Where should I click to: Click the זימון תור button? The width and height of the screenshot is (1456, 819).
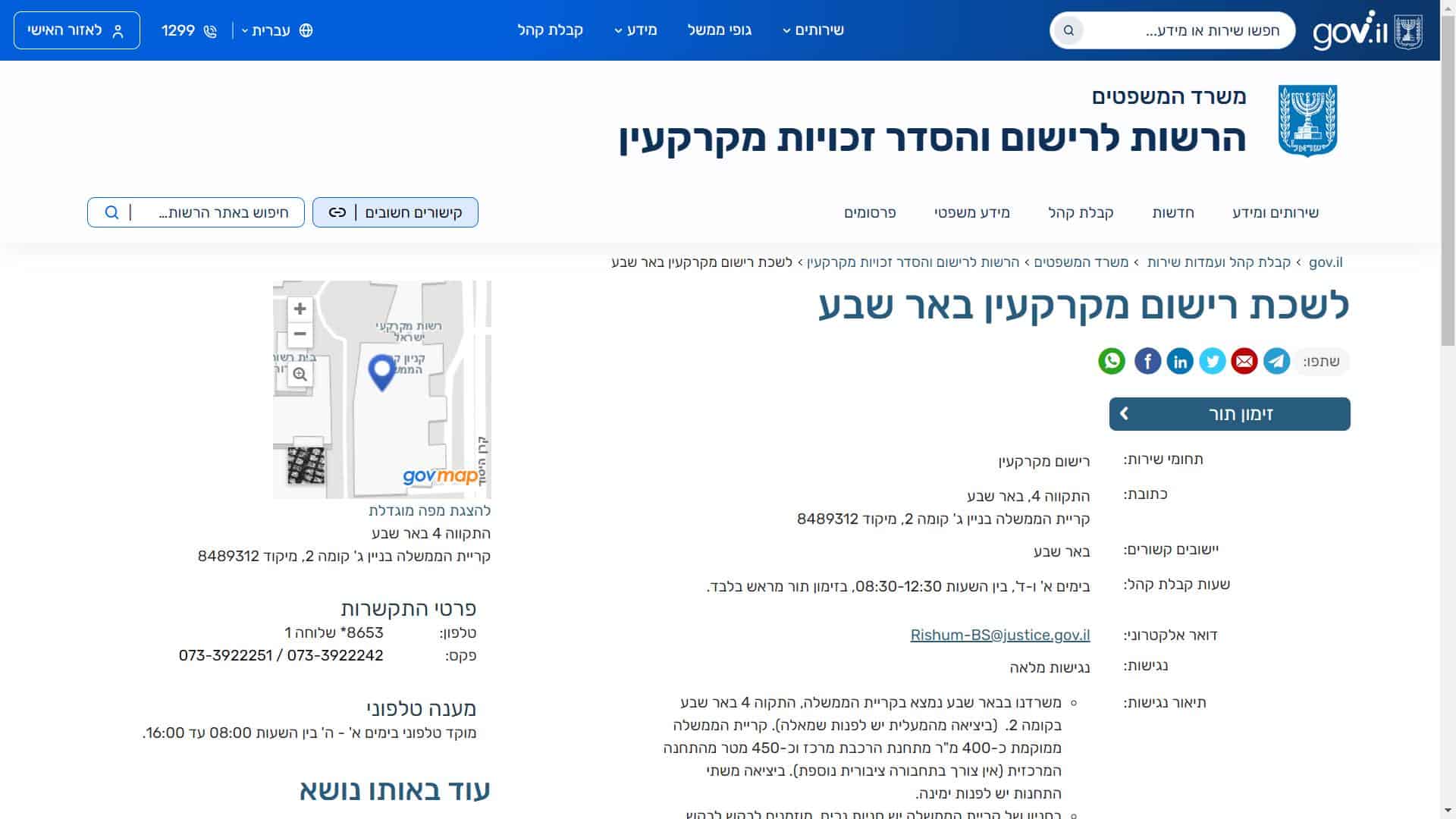coord(1229,414)
